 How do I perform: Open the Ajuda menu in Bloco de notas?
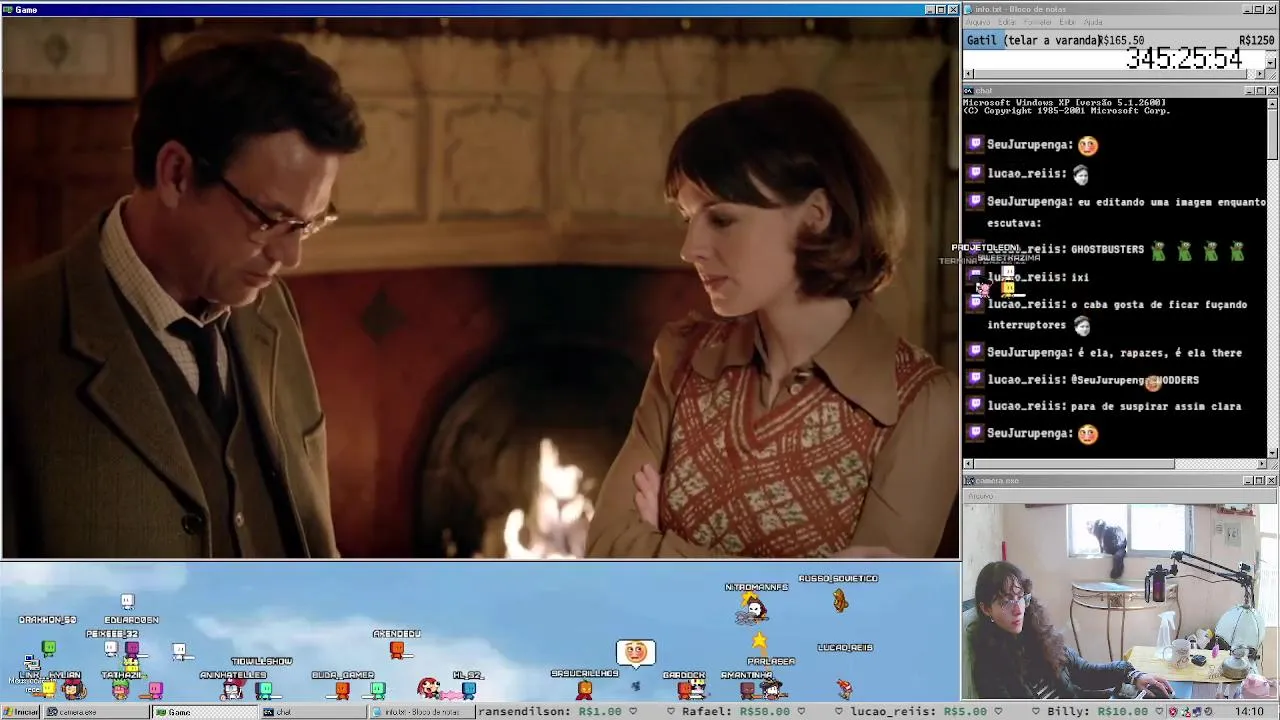(1093, 22)
